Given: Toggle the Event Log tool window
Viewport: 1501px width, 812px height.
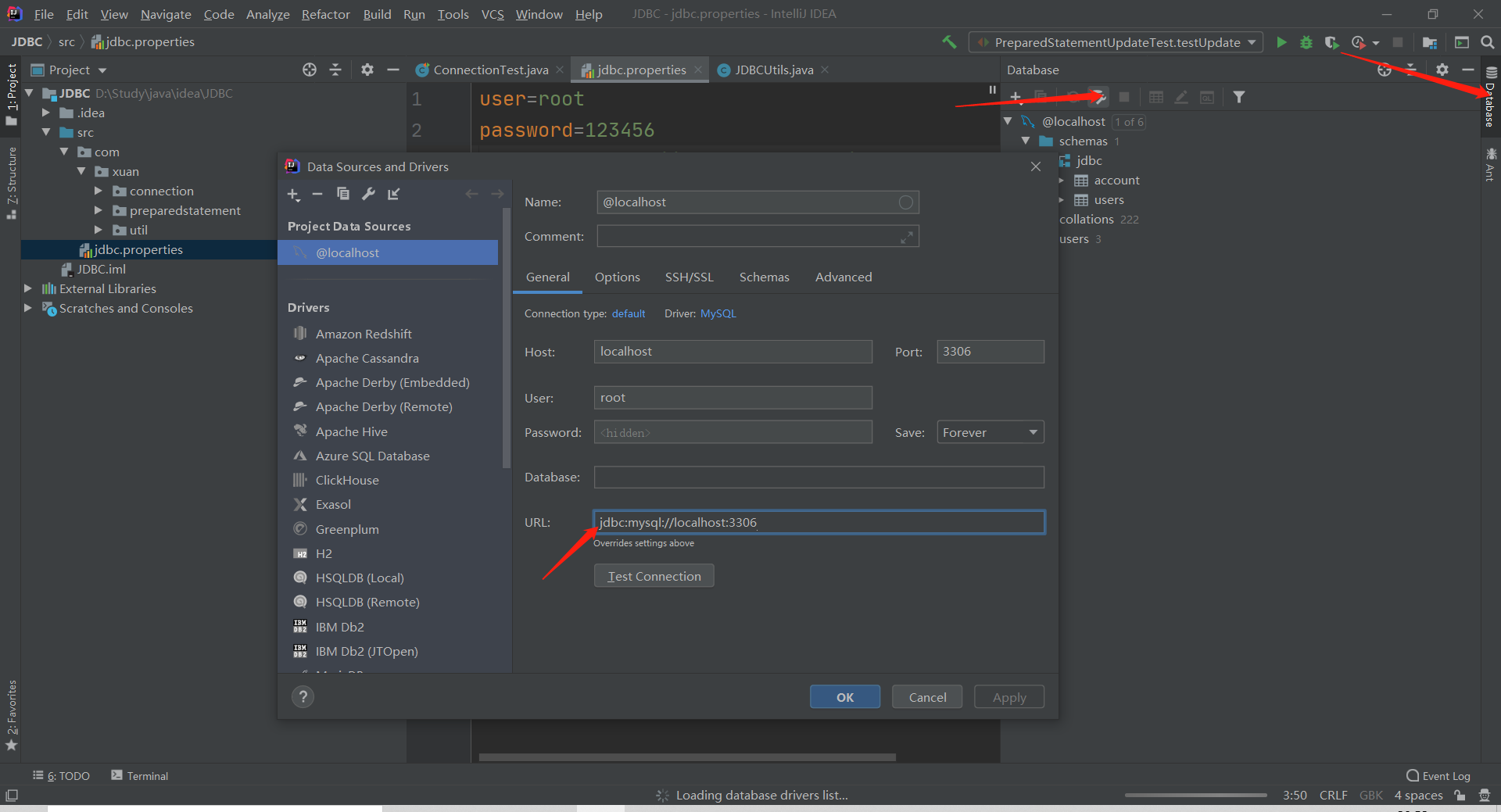Looking at the screenshot, I should coord(1438,775).
